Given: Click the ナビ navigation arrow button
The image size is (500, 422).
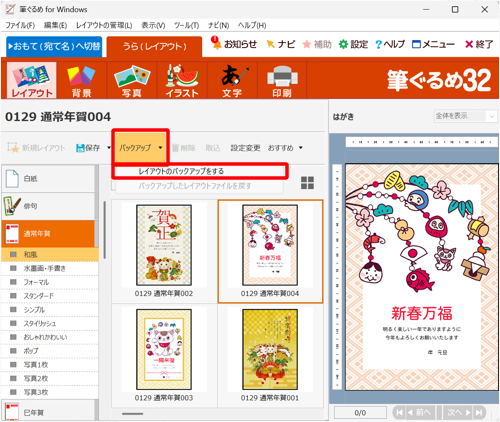Looking at the screenshot, I should 281,44.
